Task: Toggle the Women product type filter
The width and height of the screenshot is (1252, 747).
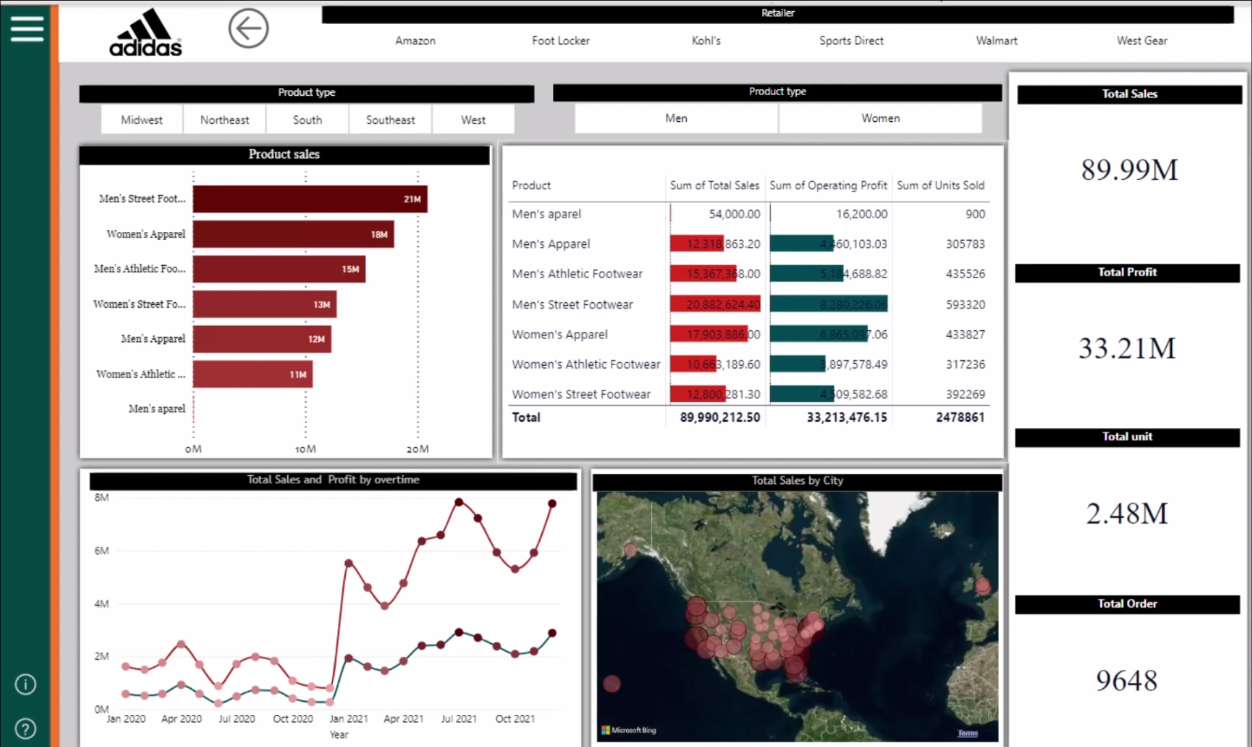Action: tap(879, 118)
